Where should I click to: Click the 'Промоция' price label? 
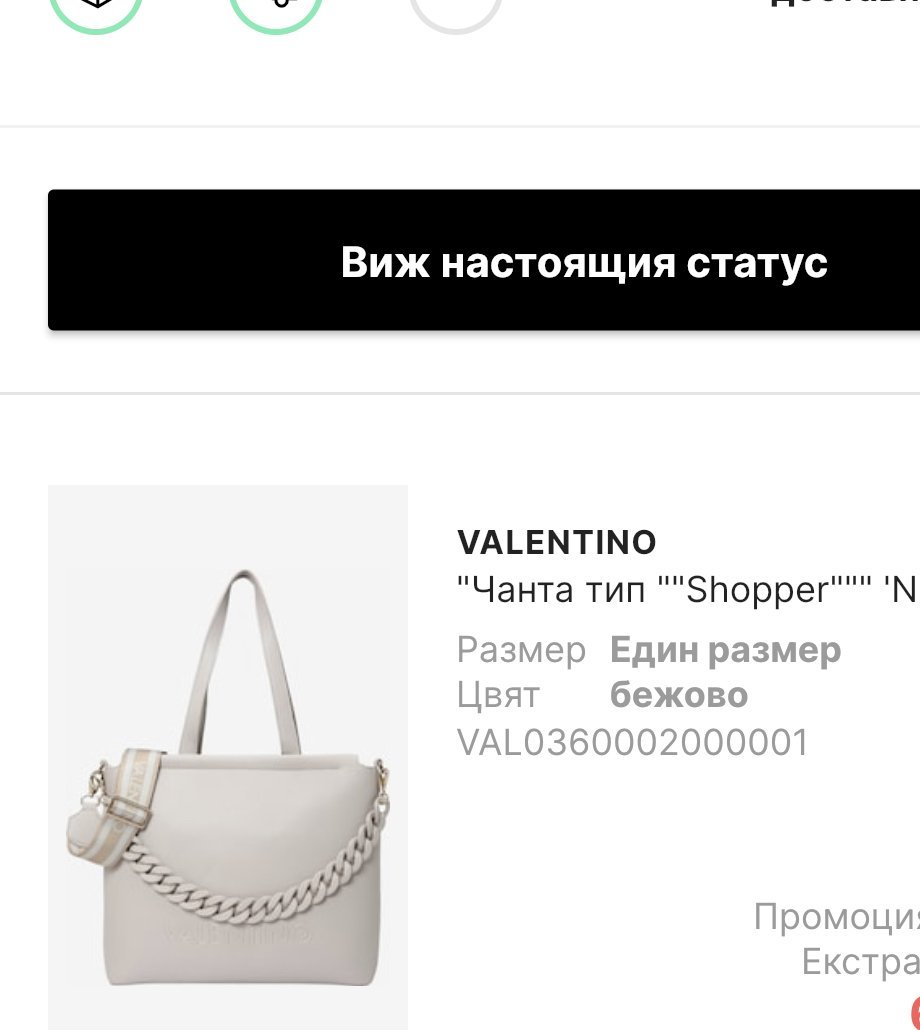point(837,916)
